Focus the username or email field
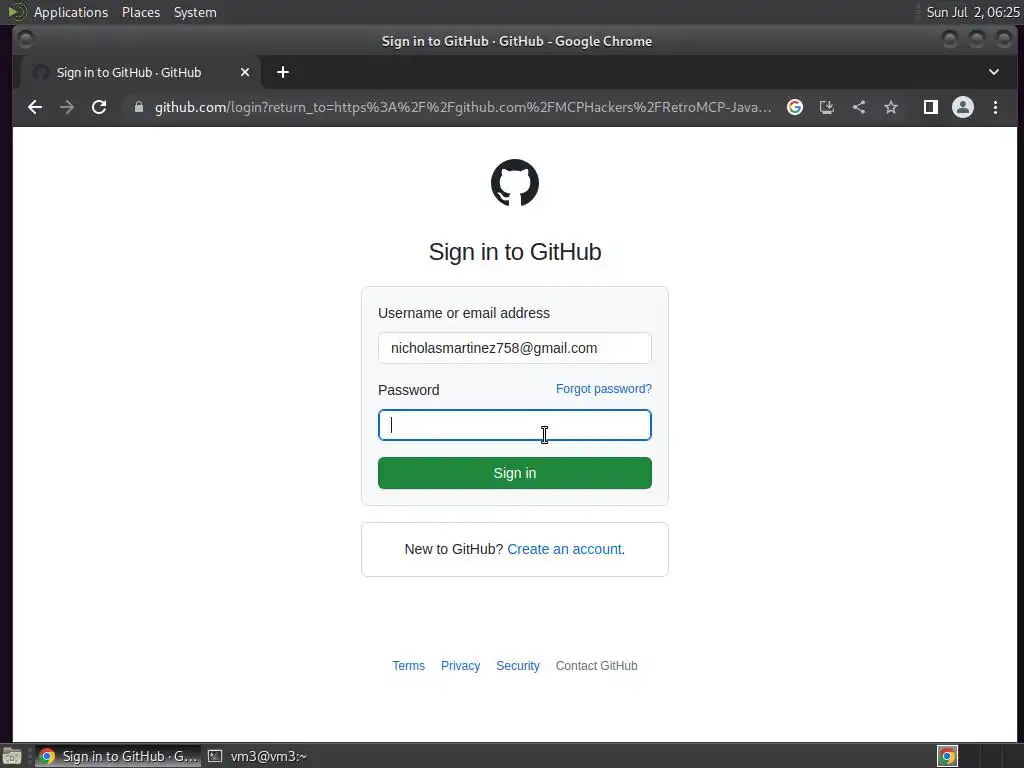This screenshot has height=768, width=1024. click(515, 348)
